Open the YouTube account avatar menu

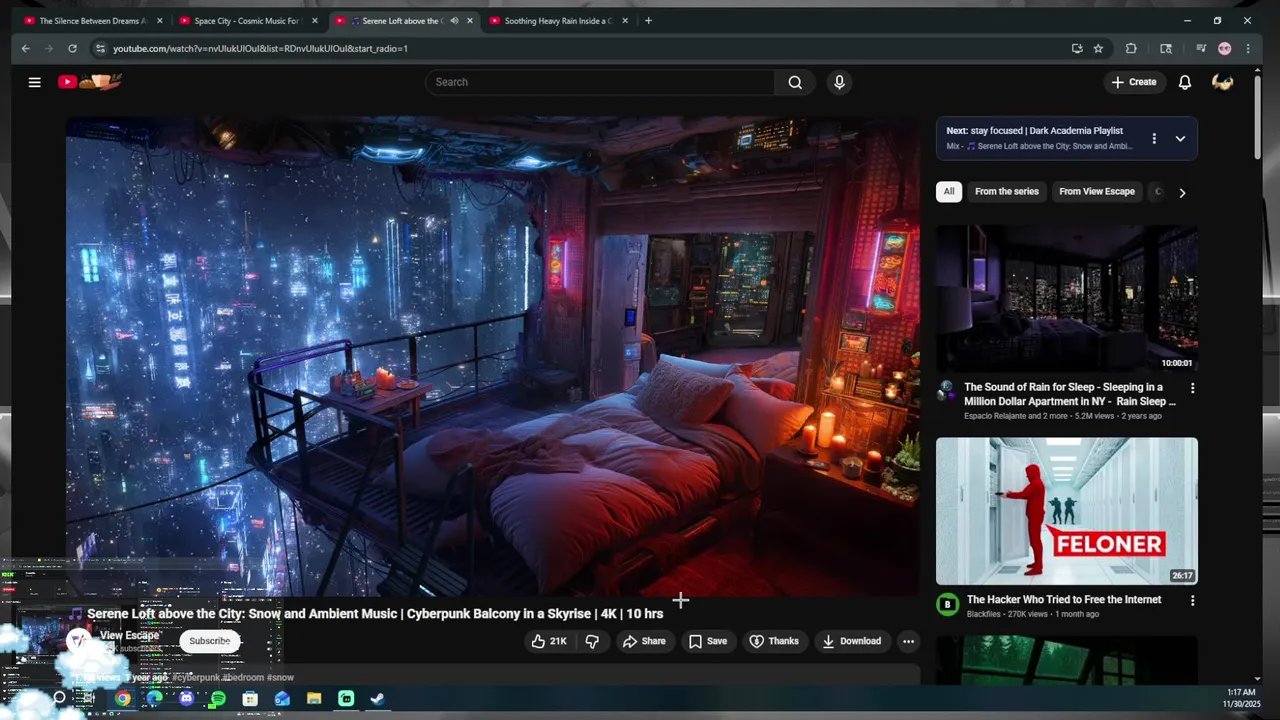[1222, 82]
